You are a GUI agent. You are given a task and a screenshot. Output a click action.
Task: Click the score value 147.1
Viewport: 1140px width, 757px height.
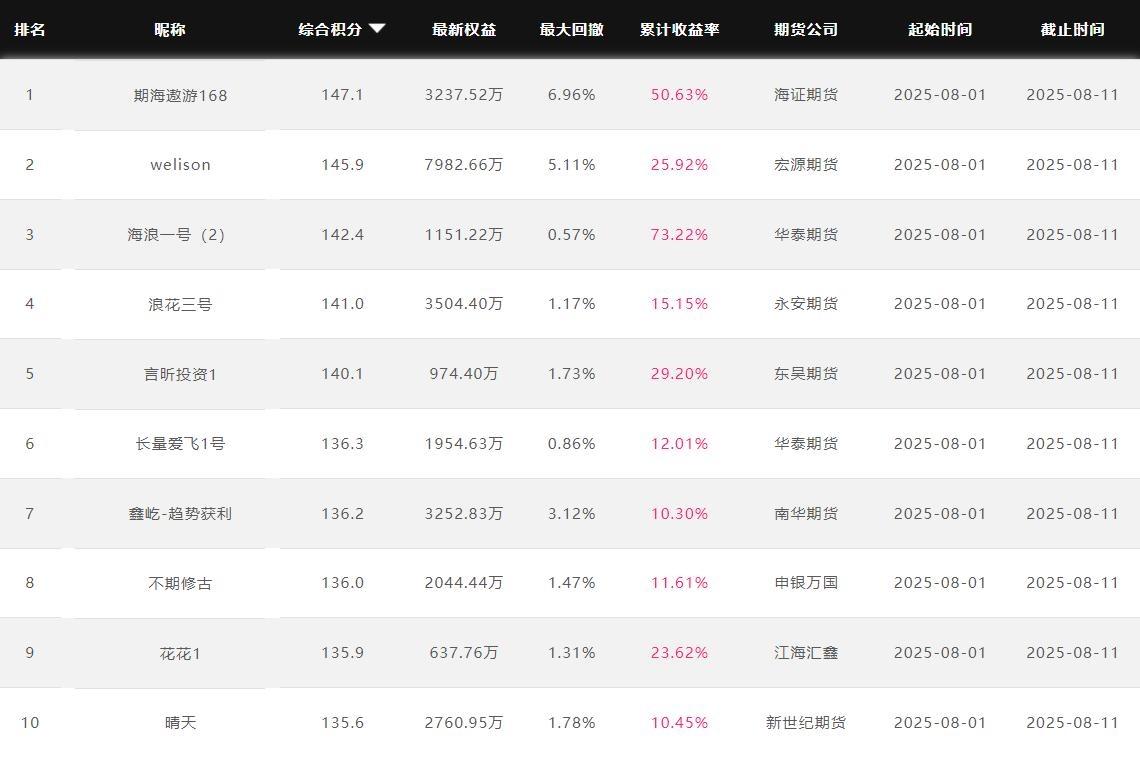[x=342, y=95]
